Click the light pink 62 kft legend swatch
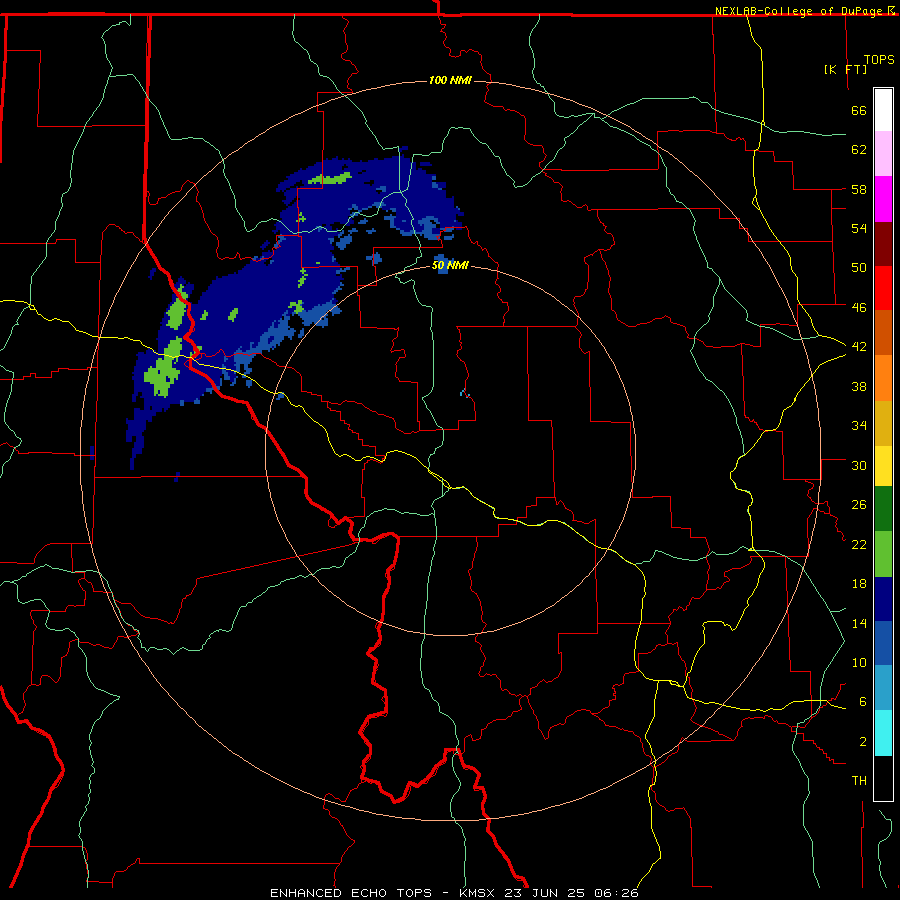Image resolution: width=900 pixels, height=900 pixels. point(883,153)
